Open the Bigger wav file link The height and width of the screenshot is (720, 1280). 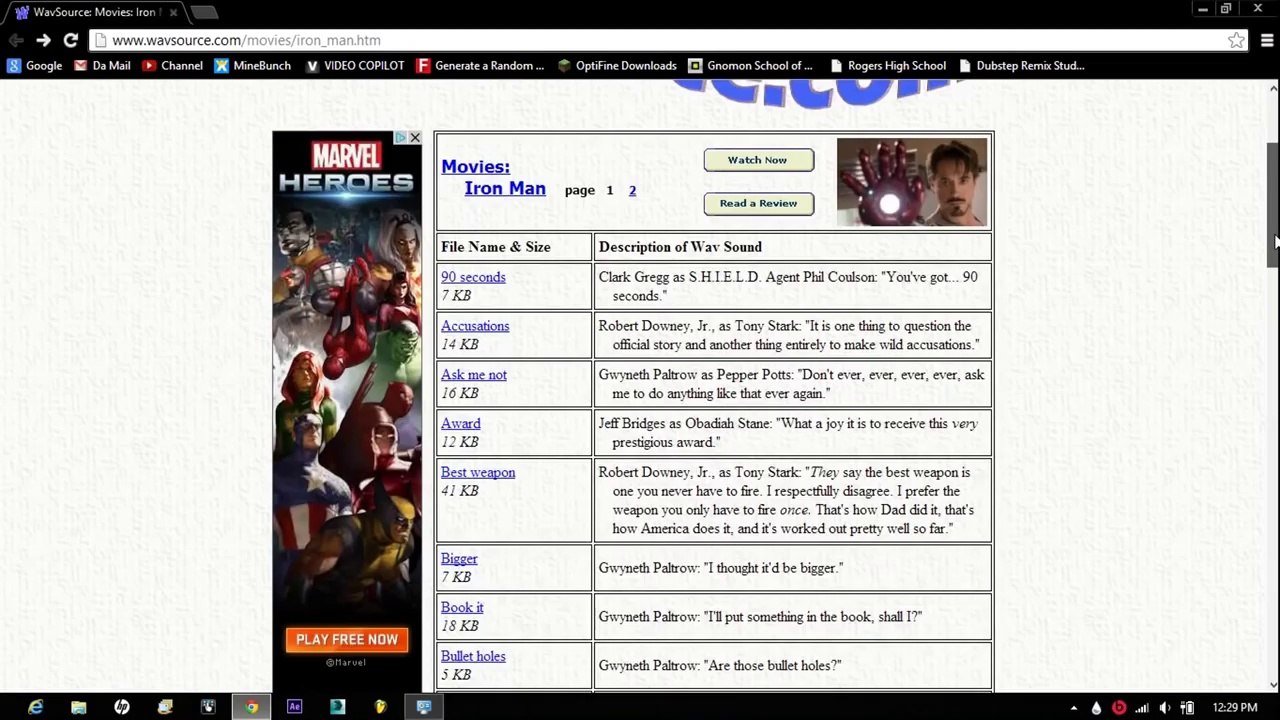pyautogui.click(x=459, y=559)
